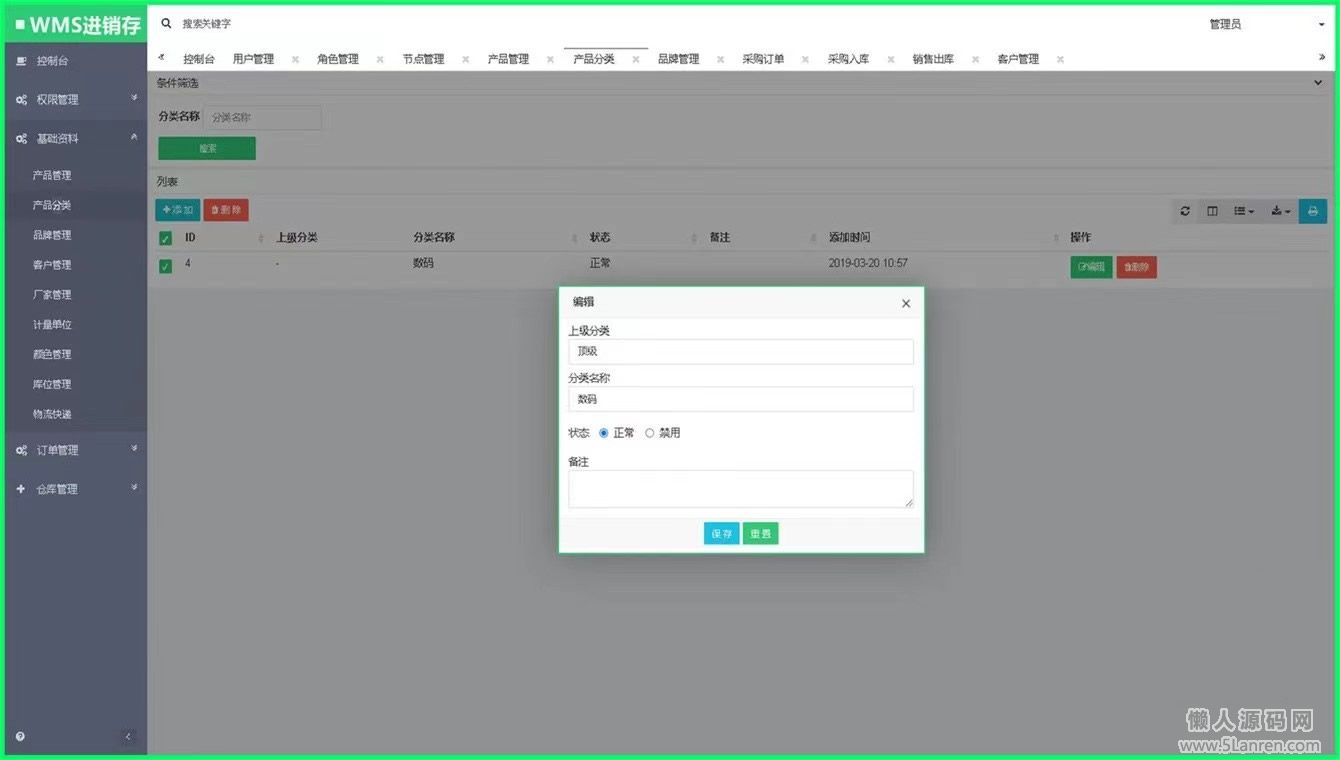Screen dimensions: 1340x760
Task: Open 产品管理 in the sidebar
Action: pyautogui.click(x=52, y=175)
